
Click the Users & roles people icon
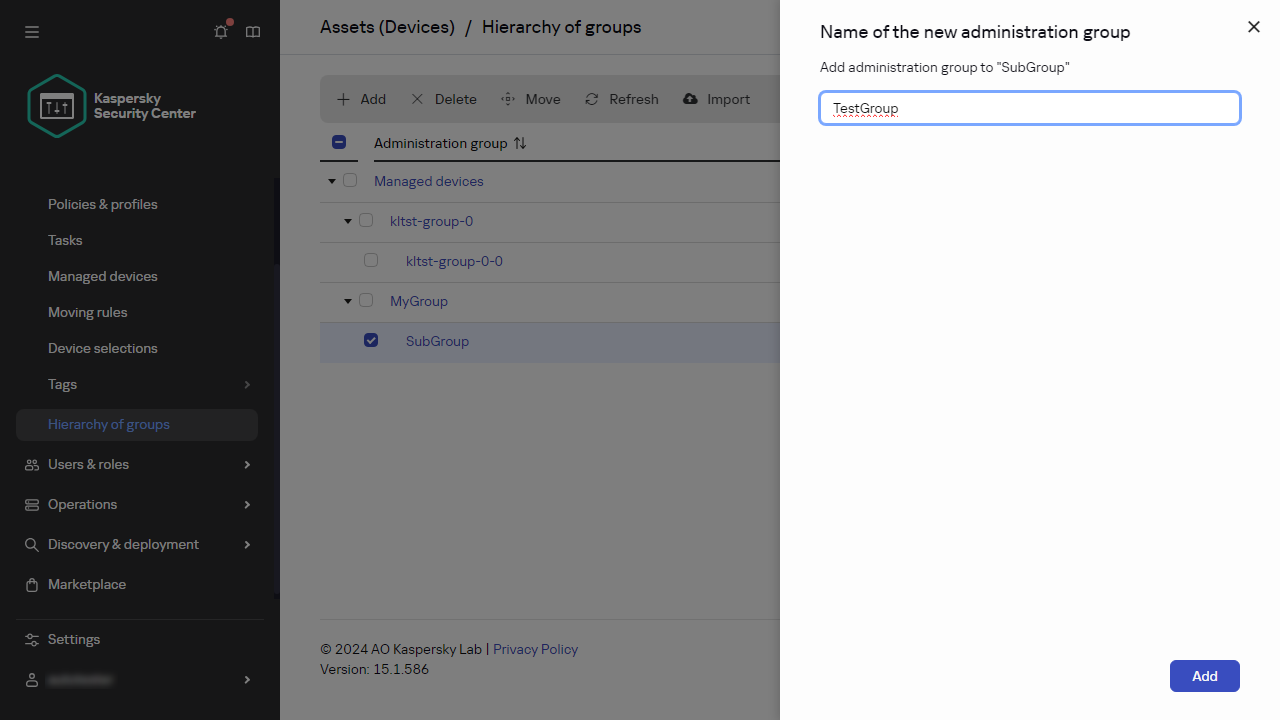pos(32,464)
